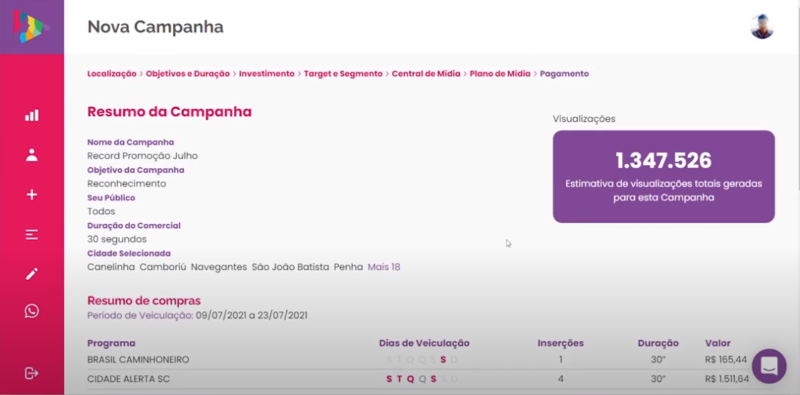Viewport: 800px width, 395px height.
Task: Go to Objetivos e Duração step
Action: (188, 73)
